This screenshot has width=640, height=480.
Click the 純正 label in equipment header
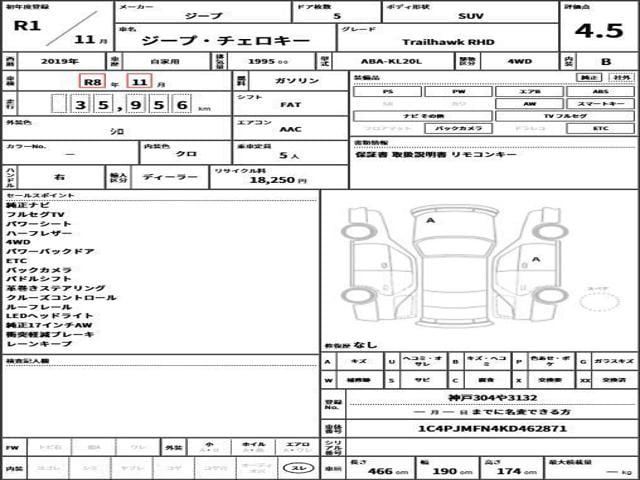click(590, 77)
